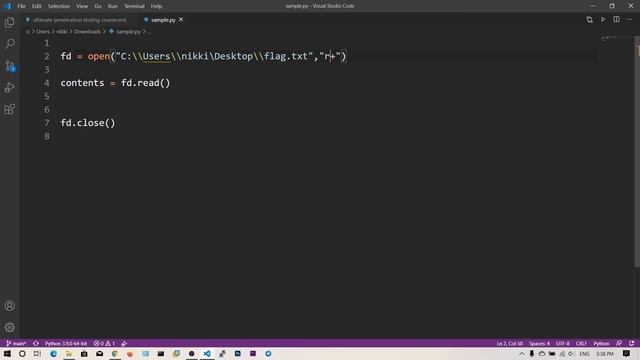The image size is (640, 360).
Task: Open the Run menu
Action: (113, 6)
